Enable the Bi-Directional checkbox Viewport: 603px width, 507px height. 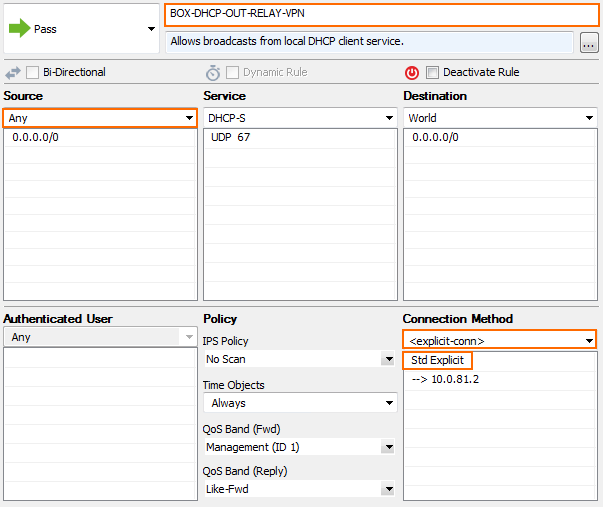tap(32, 72)
